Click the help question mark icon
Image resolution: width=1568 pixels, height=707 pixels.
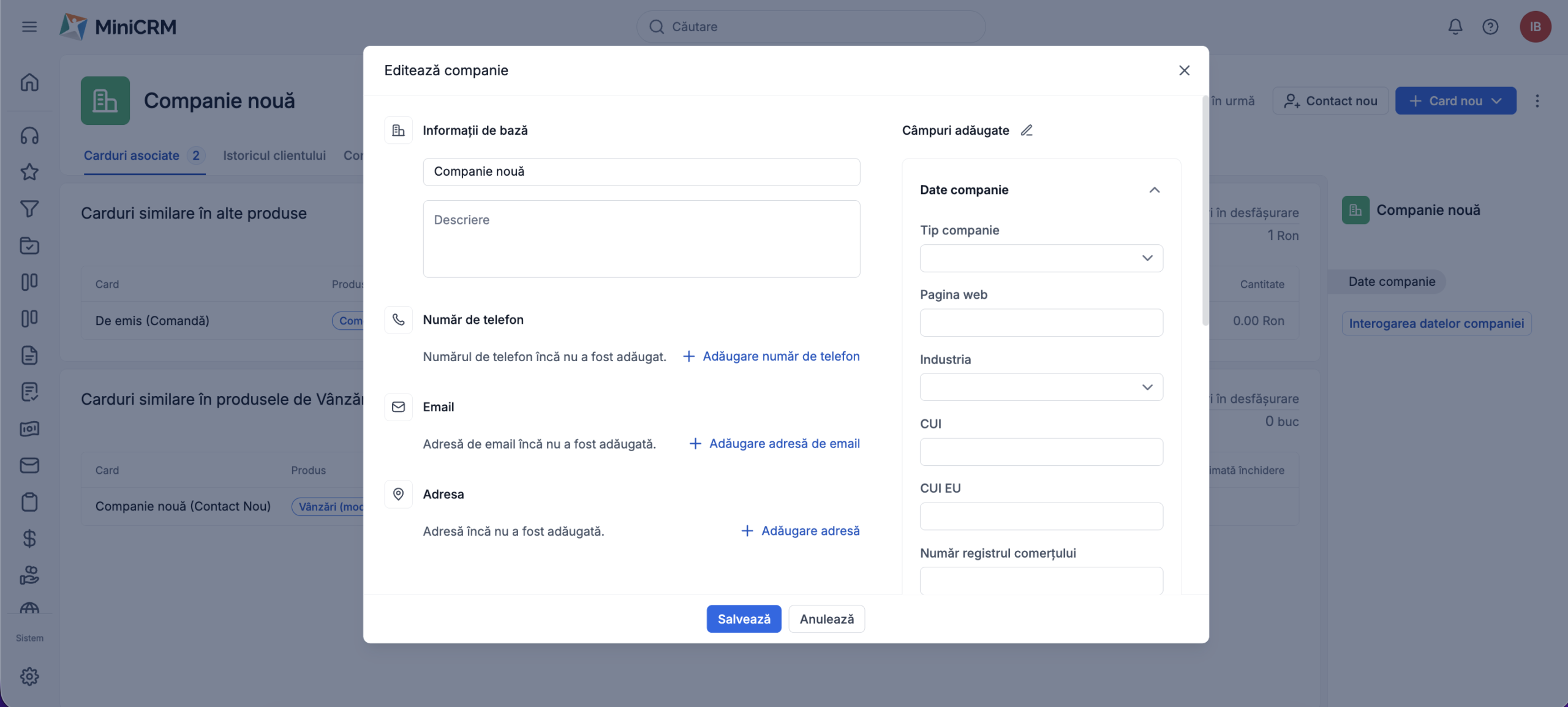(1490, 26)
